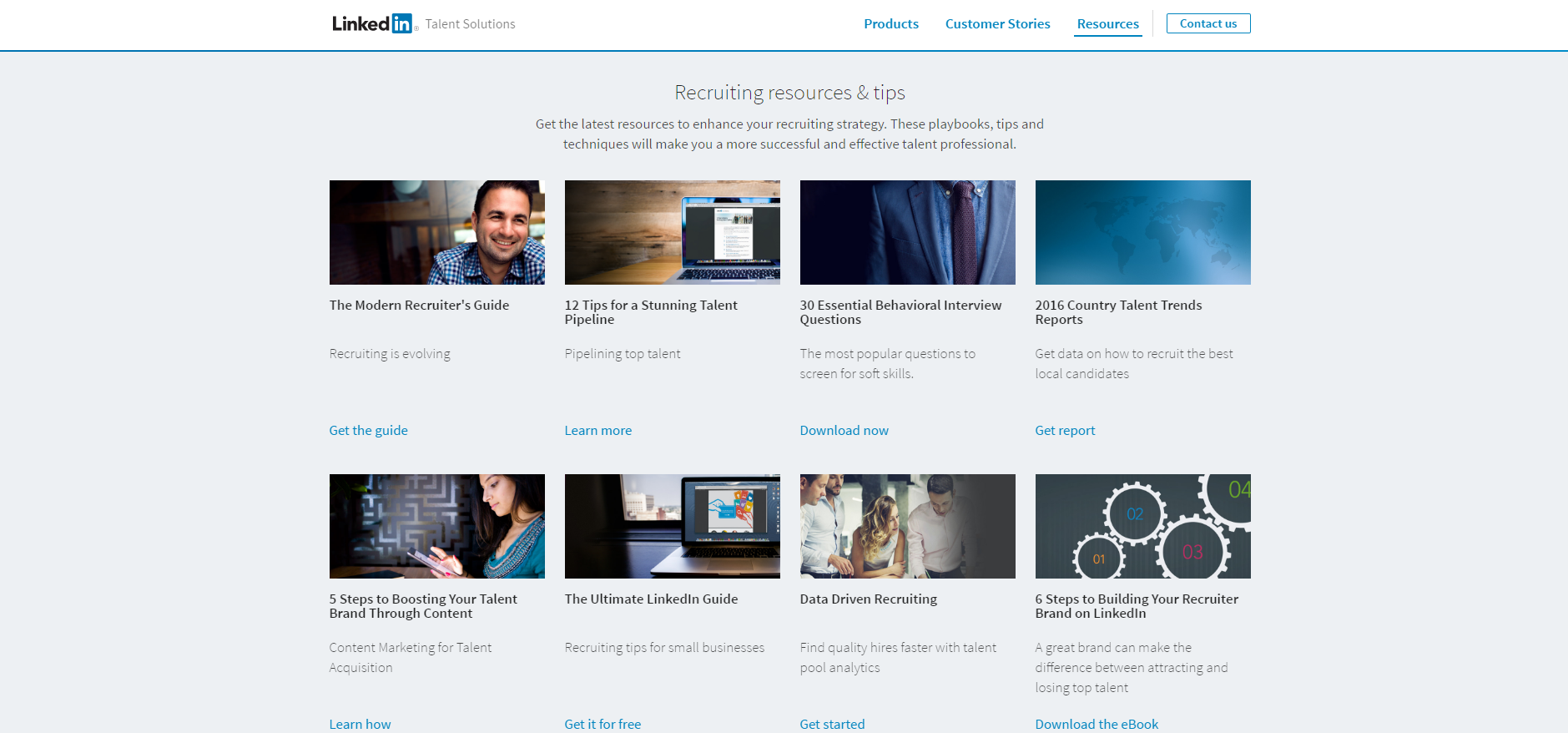Click the Contact us button
The height and width of the screenshot is (733, 1568).
tap(1208, 23)
